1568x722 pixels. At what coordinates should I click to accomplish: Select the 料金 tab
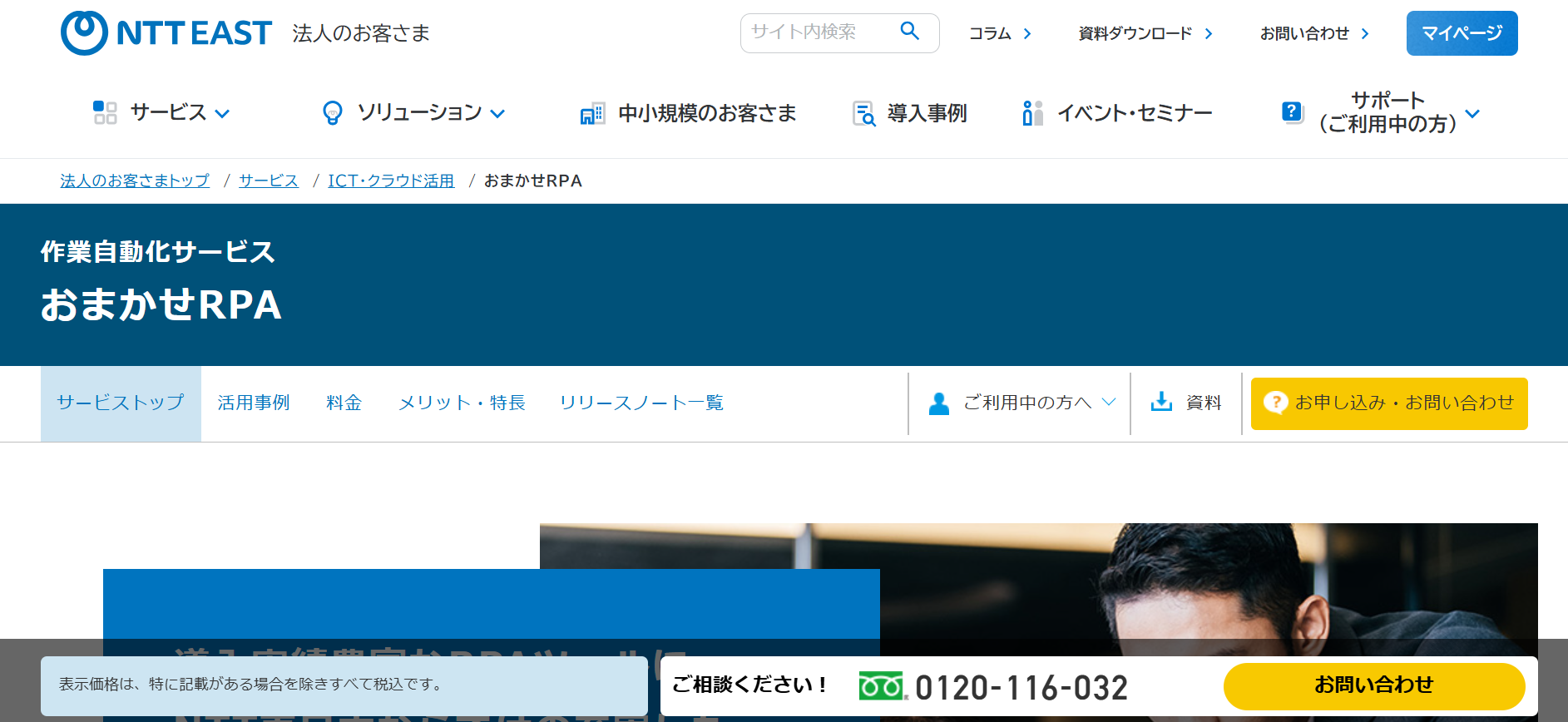coord(344,403)
